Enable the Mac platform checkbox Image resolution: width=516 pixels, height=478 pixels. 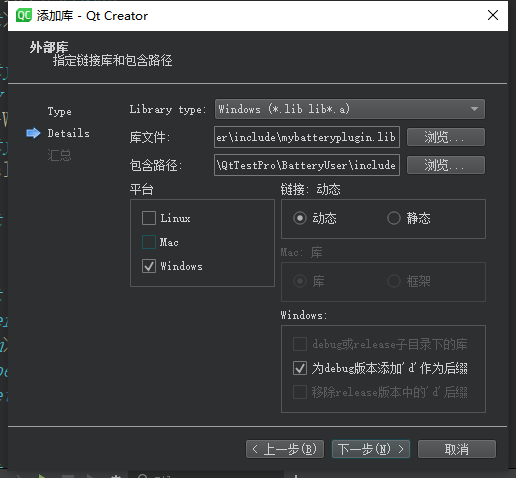click(149, 242)
